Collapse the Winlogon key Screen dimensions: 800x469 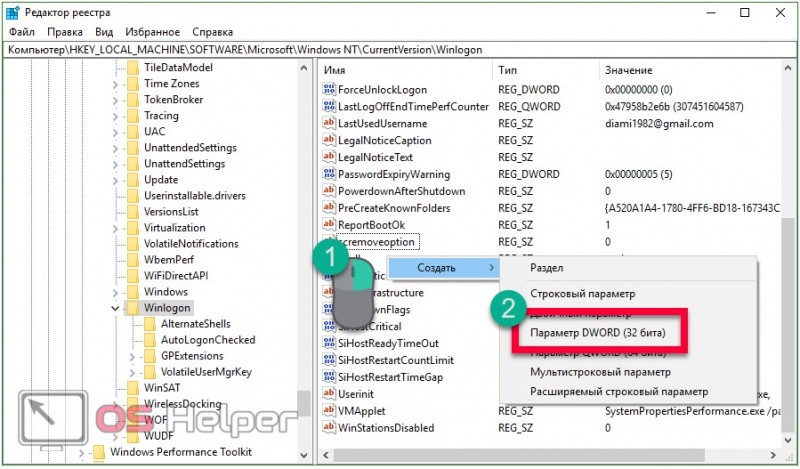pos(115,308)
